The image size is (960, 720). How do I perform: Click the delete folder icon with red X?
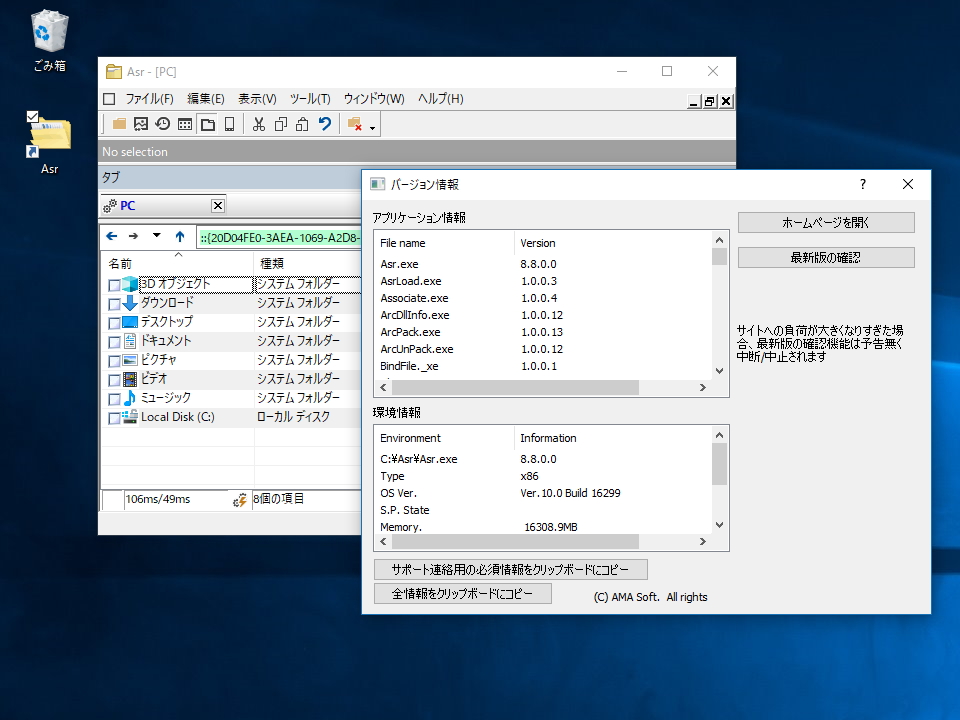[x=354, y=123]
